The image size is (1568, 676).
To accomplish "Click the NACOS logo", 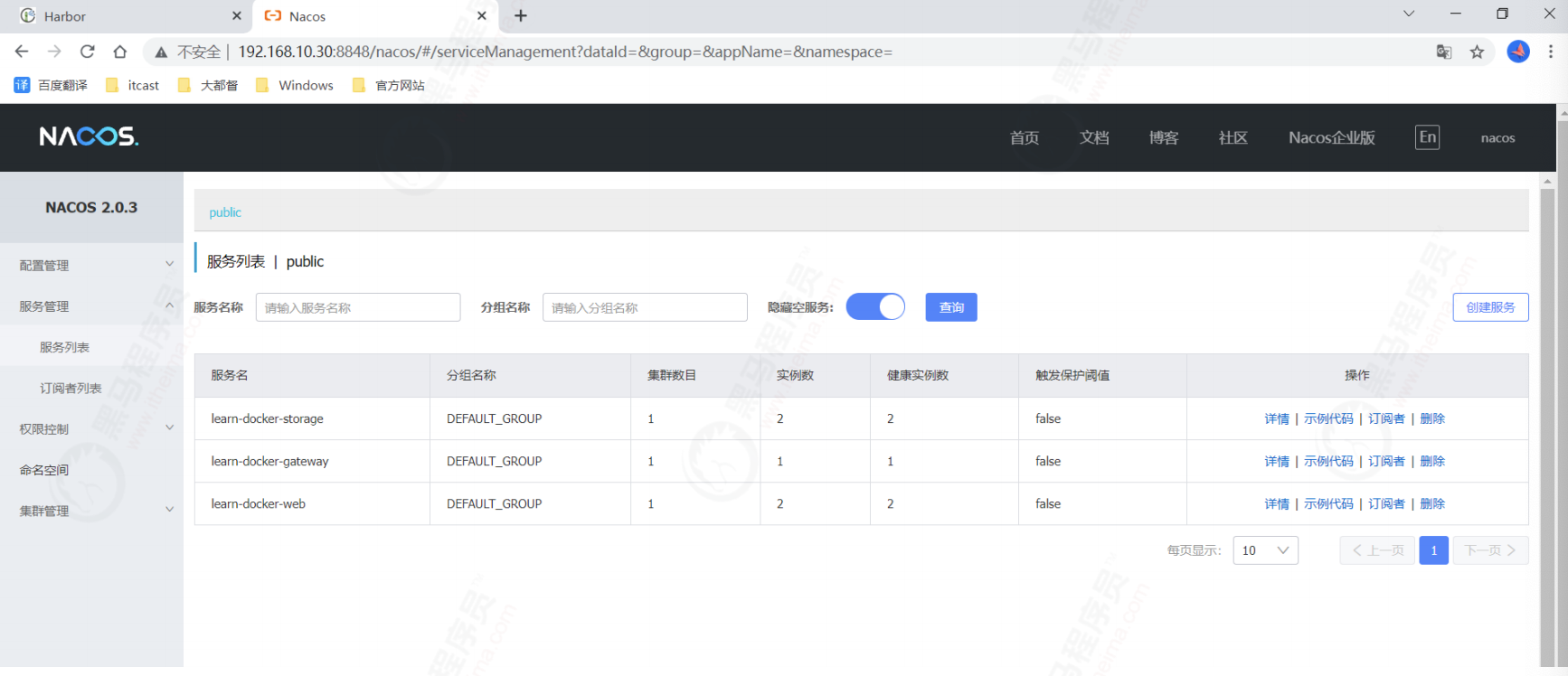I will (89, 136).
